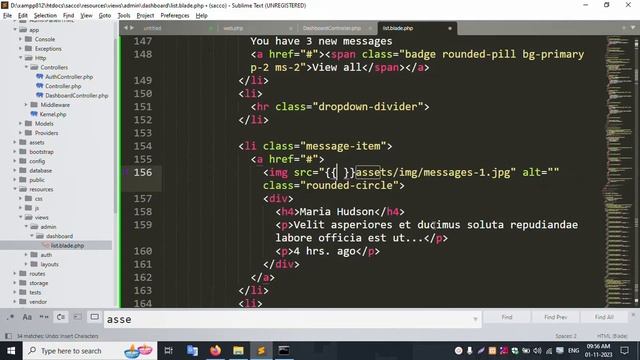
Task: Expand the Models folder
Action: (x=20, y=123)
